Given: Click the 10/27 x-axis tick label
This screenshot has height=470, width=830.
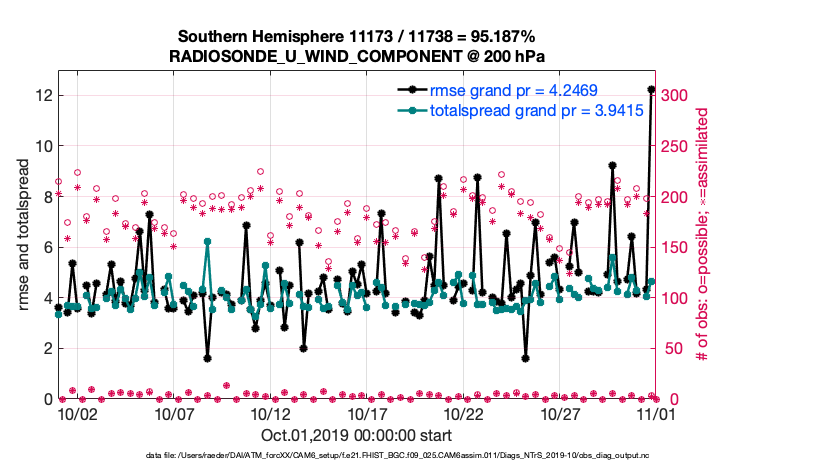Looking at the screenshot, I should point(561,414).
